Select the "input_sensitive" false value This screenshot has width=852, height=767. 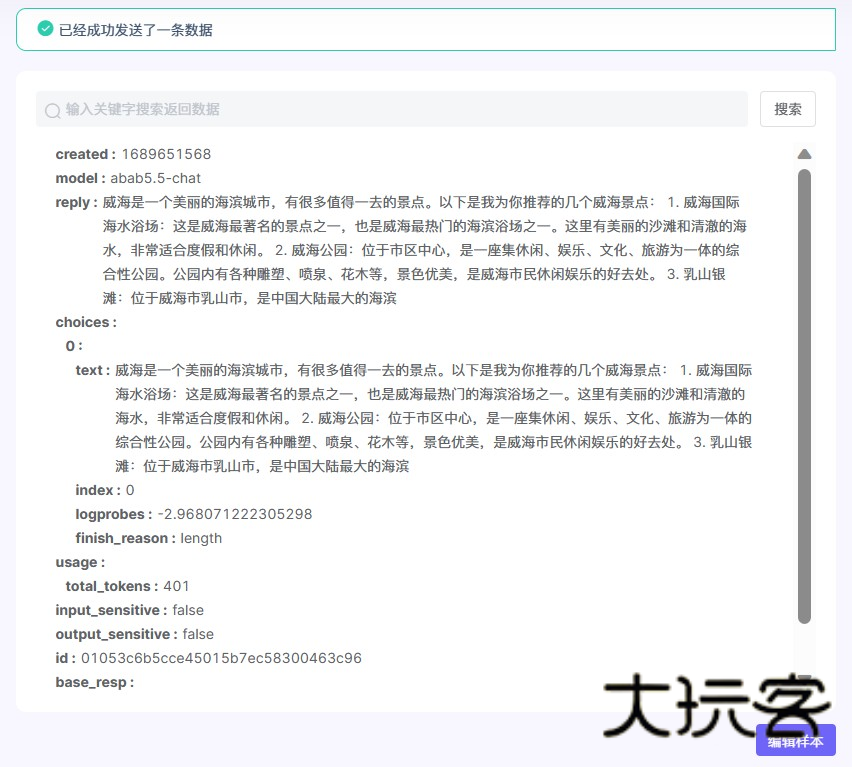190,610
